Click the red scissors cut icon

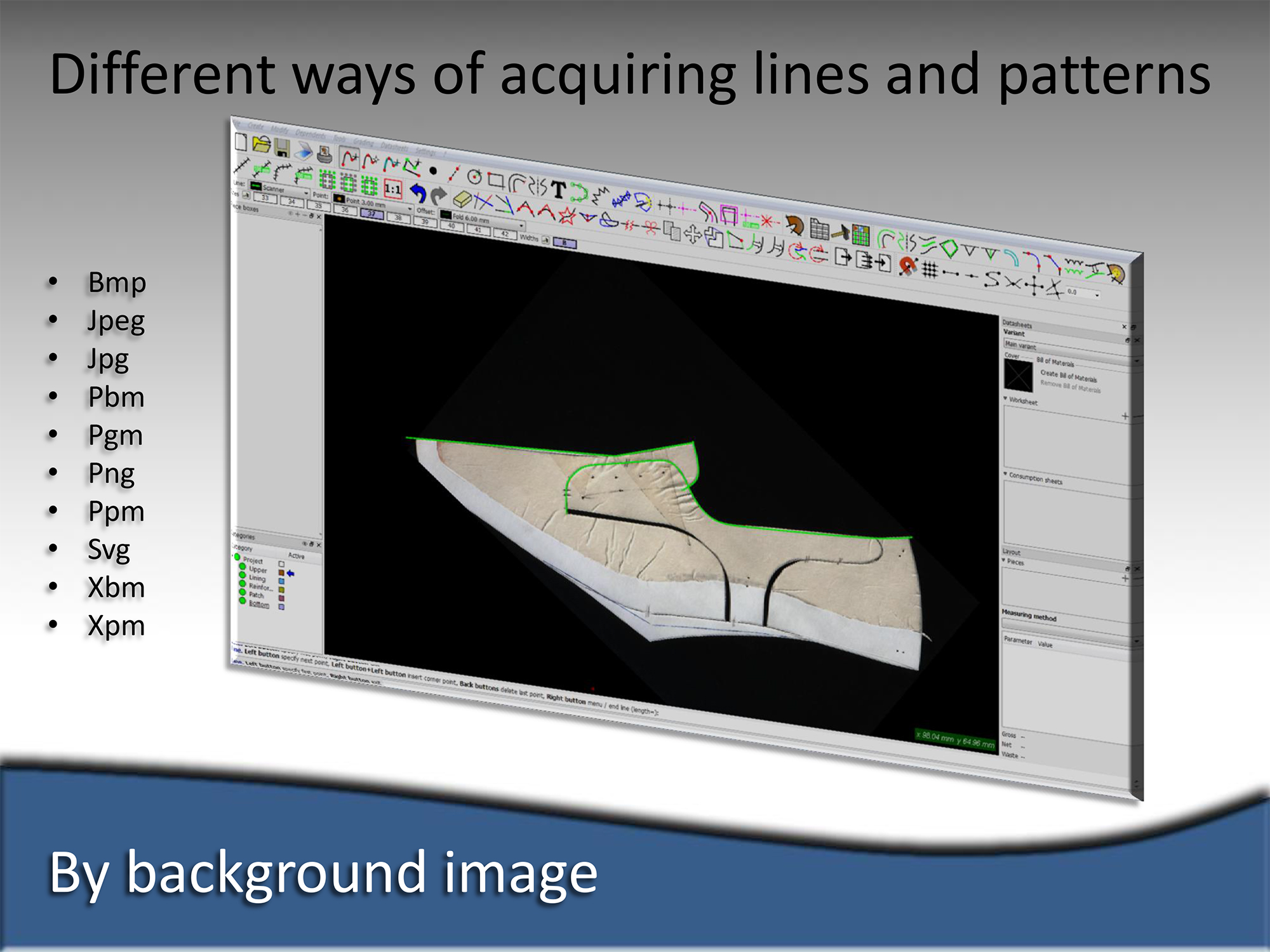pos(650,228)
